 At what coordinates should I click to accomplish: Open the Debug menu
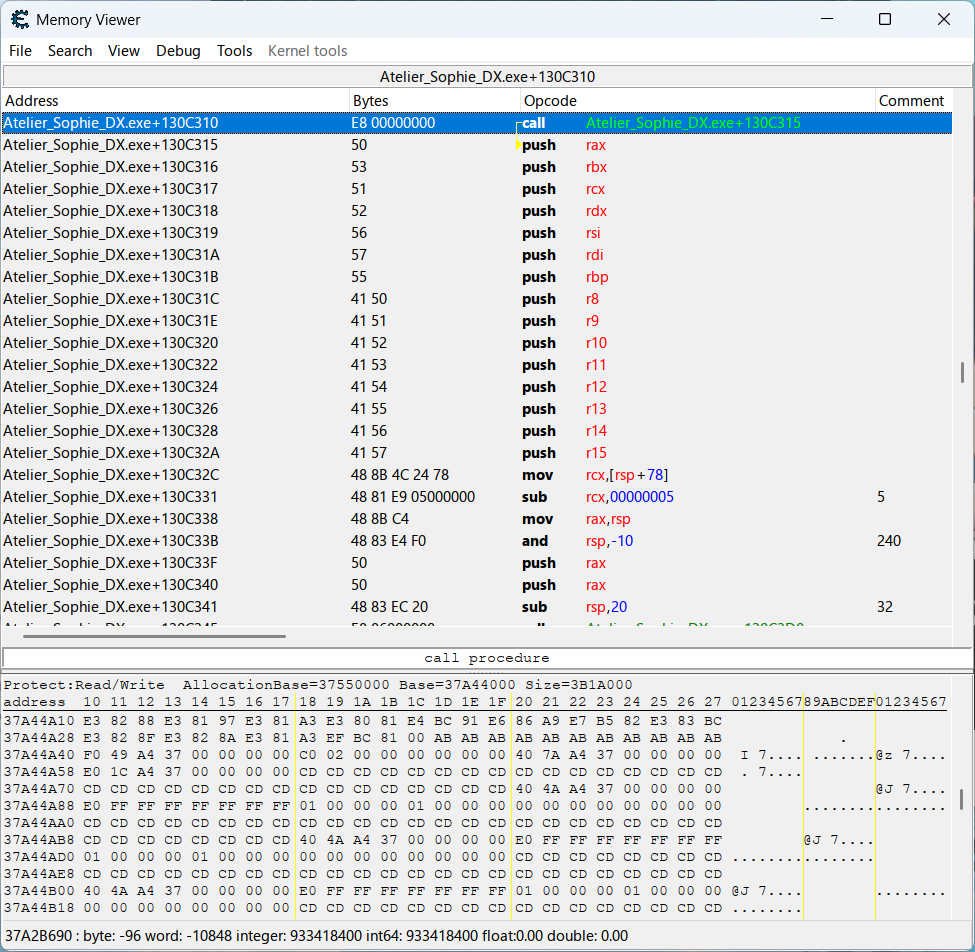[178, 51]
